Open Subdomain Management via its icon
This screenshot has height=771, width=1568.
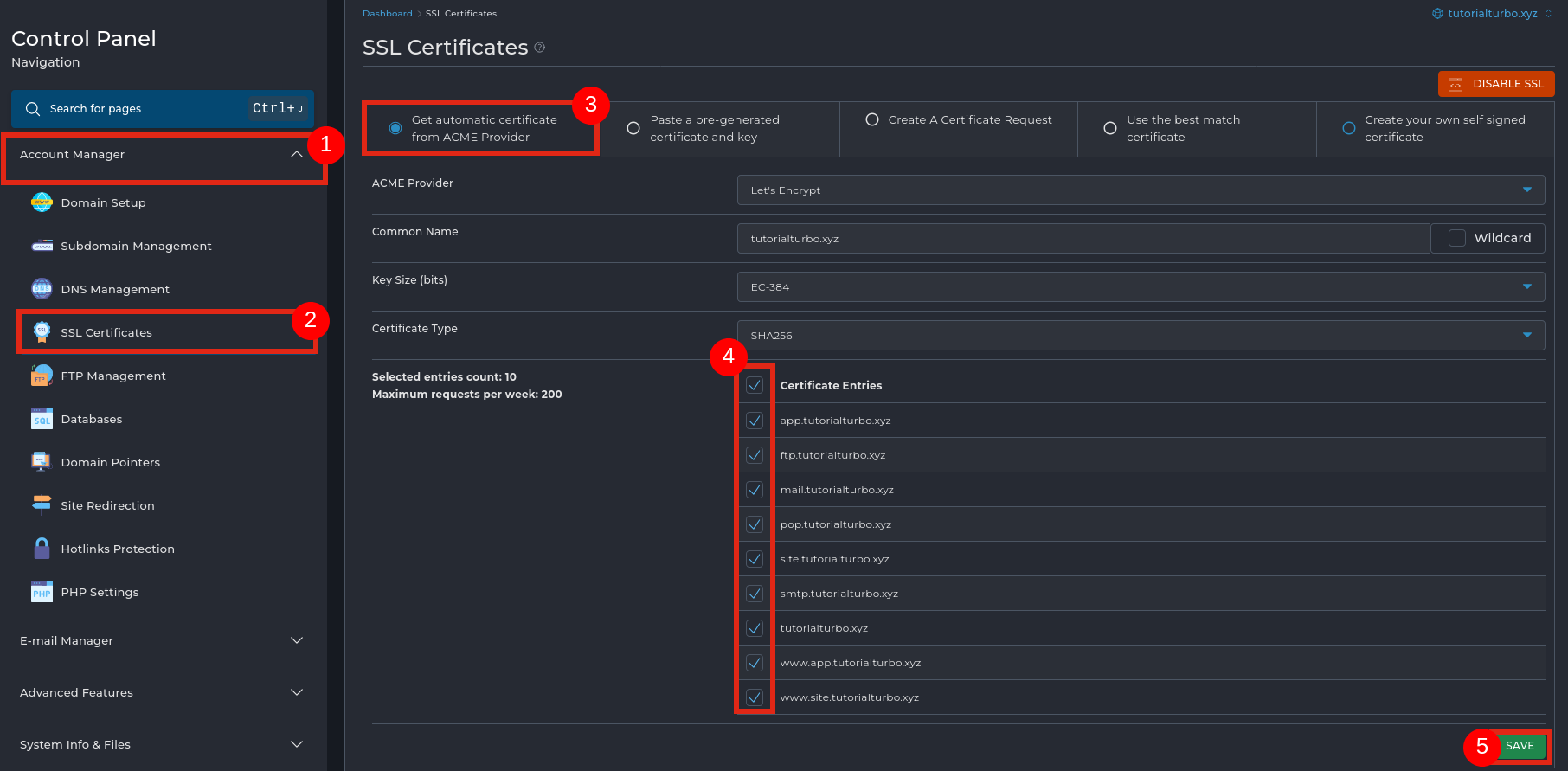point(42,246)
